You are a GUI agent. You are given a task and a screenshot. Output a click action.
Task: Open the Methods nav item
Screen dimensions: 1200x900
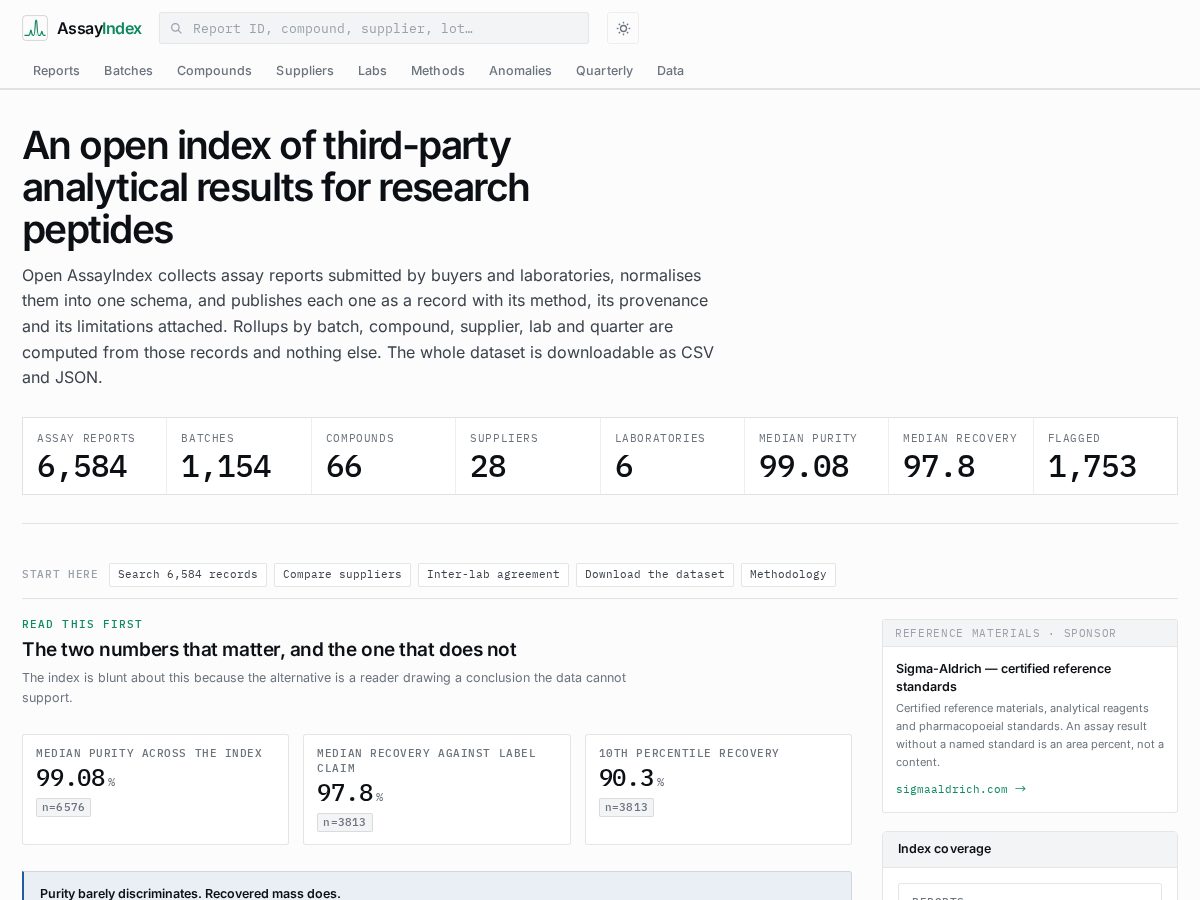tap(438, 71)
